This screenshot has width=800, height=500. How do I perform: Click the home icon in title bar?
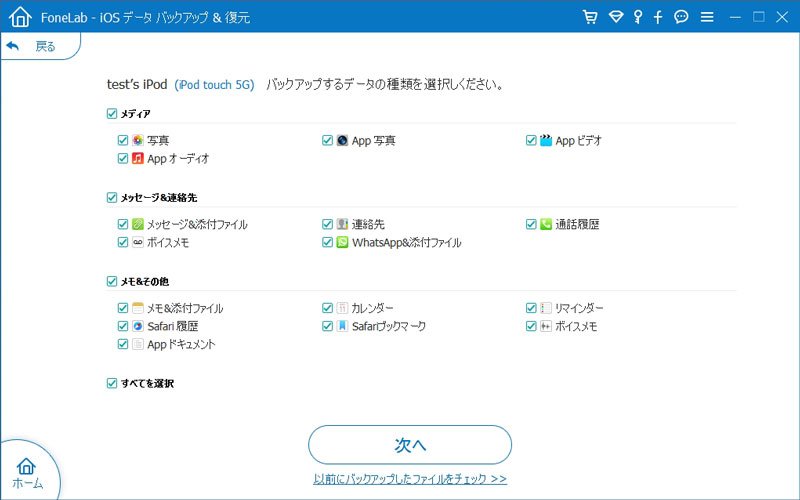[20, 17]
